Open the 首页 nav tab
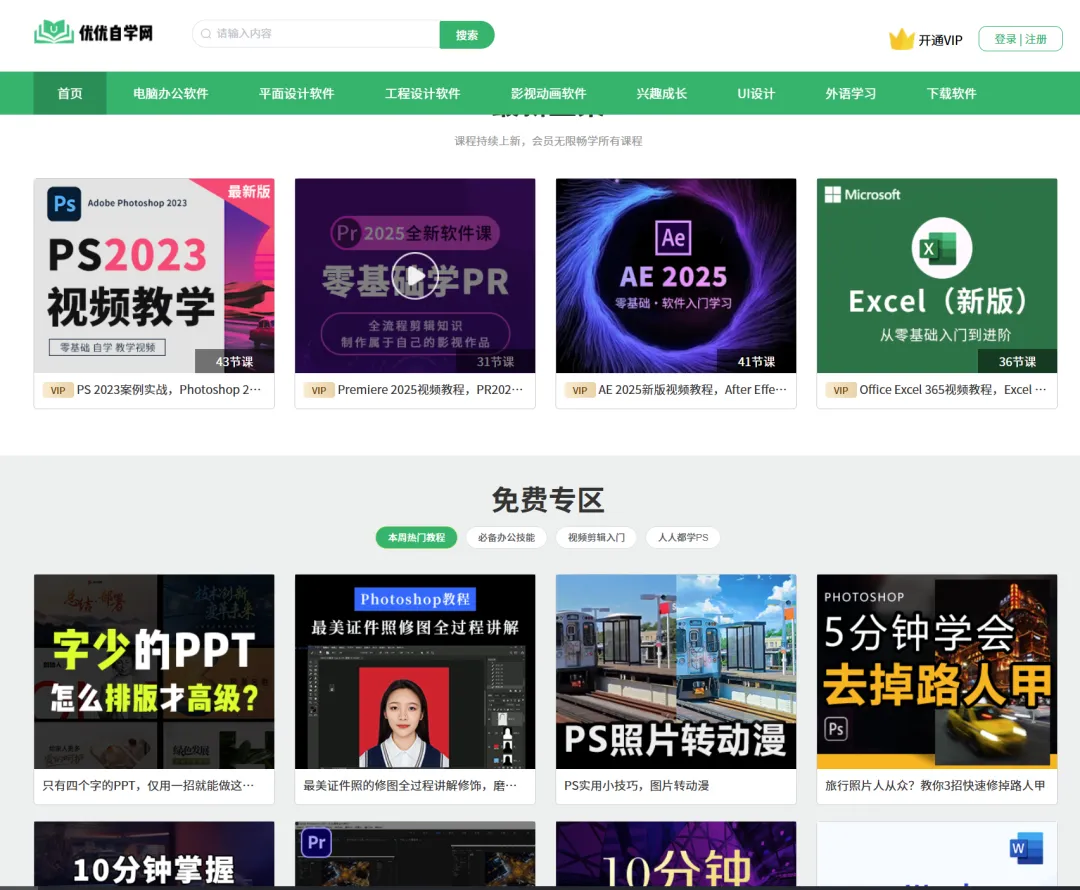Image resolution: width=1080 pixels, height=890 pixels. click(70, 93)
